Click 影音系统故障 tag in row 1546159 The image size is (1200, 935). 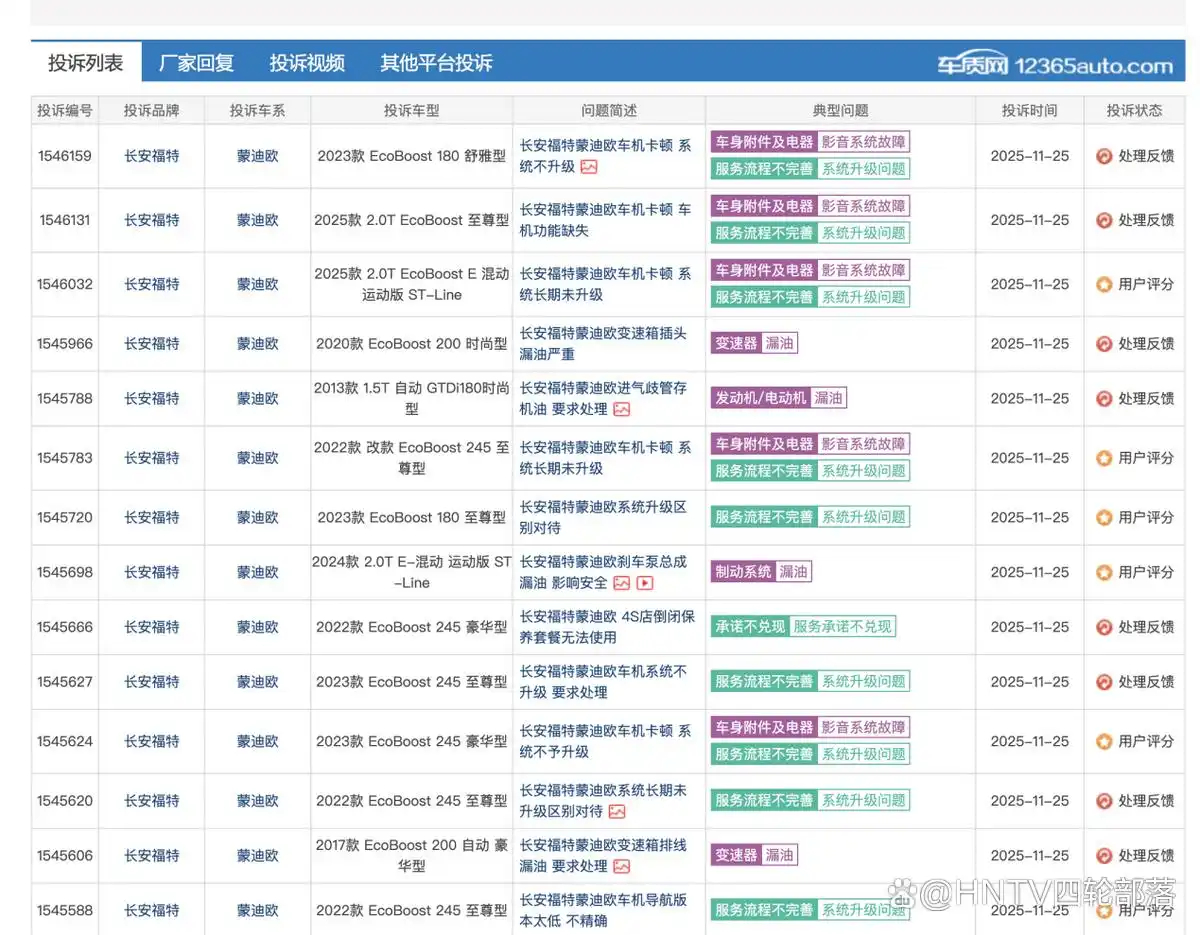click(864, 143)
